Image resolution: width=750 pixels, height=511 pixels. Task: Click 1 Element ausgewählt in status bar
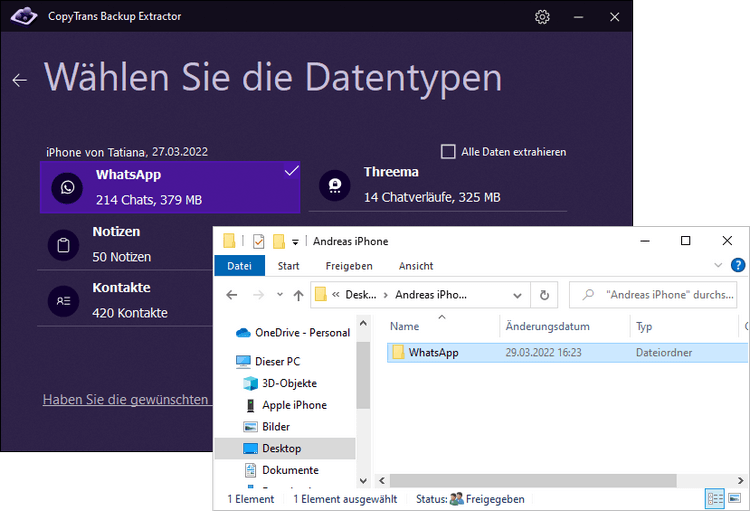point(345,499)
